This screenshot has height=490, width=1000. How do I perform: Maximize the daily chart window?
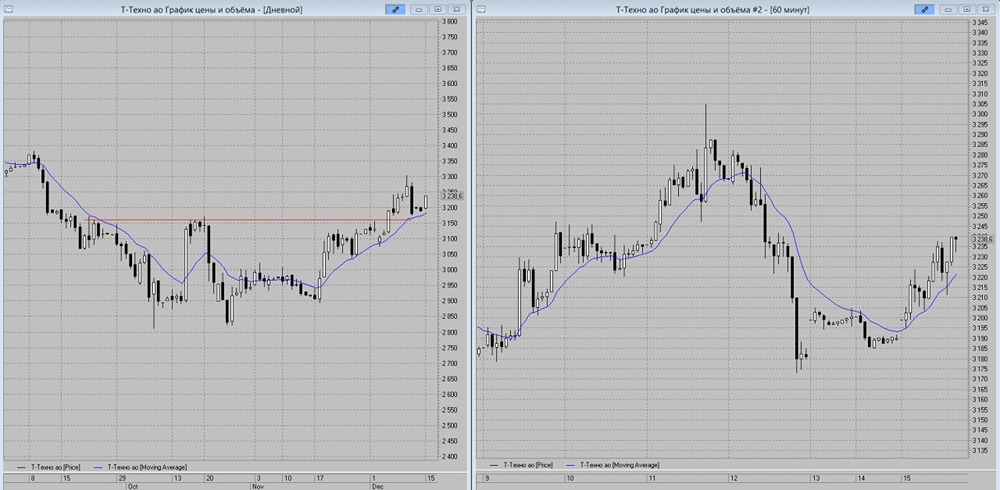tap(438, 9)
